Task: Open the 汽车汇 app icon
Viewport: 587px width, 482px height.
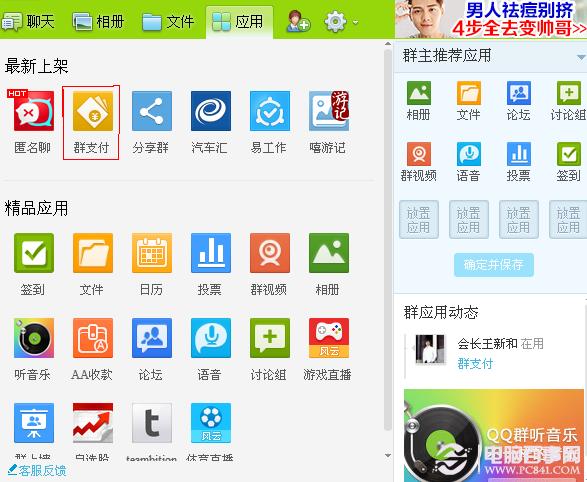Action: pyautogui.click(x=211, y=111)
